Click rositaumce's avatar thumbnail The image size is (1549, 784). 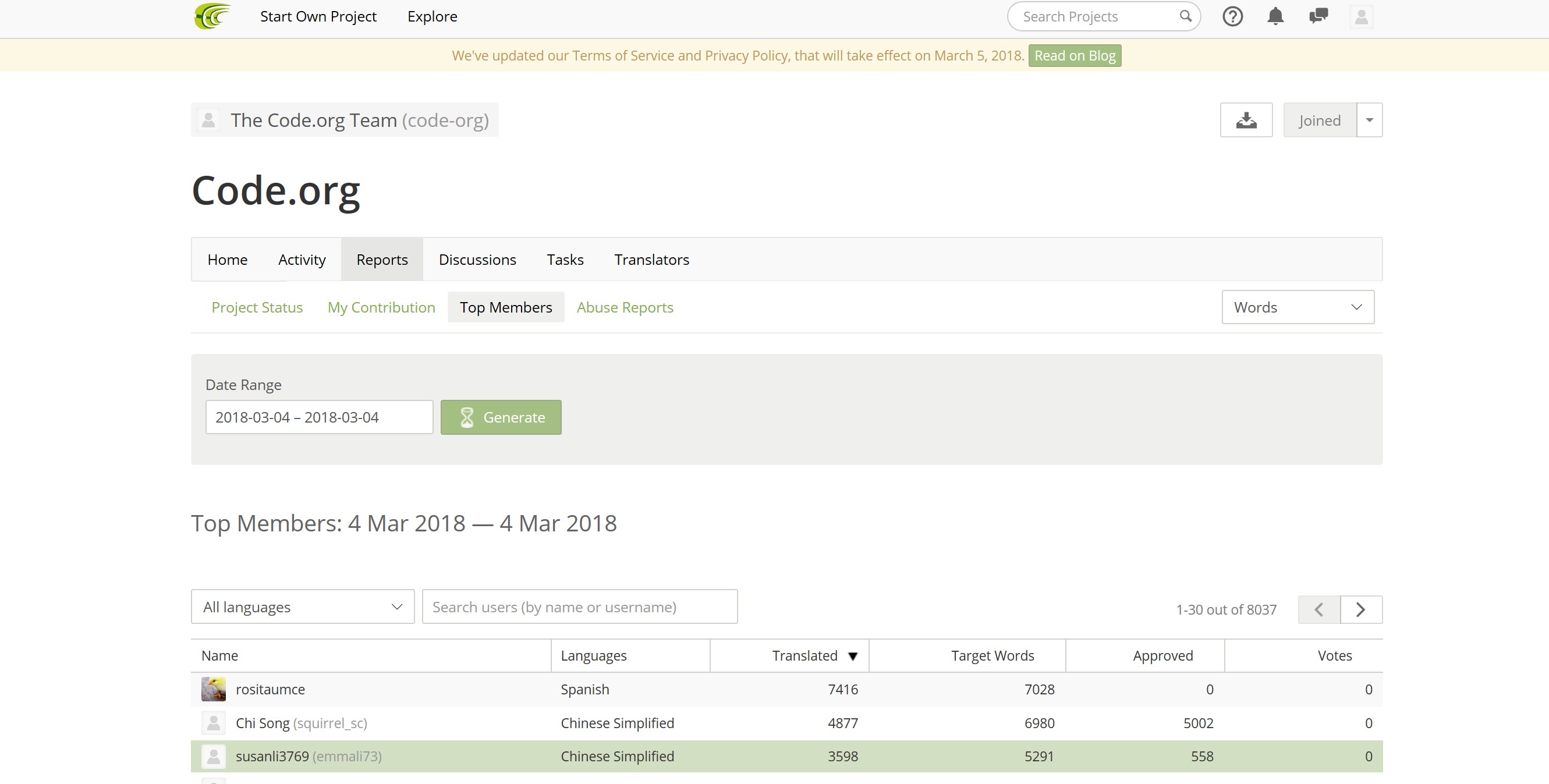tap(214, 689)
